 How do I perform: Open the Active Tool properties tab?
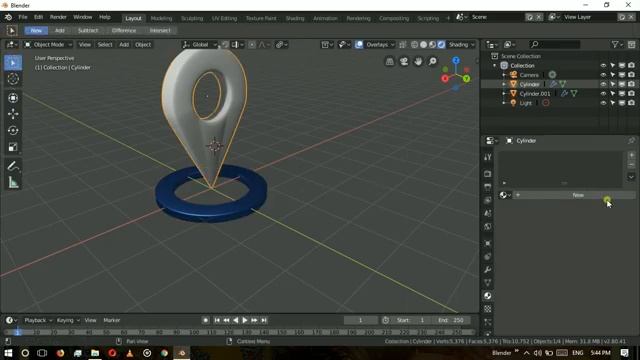coord(488,157)
